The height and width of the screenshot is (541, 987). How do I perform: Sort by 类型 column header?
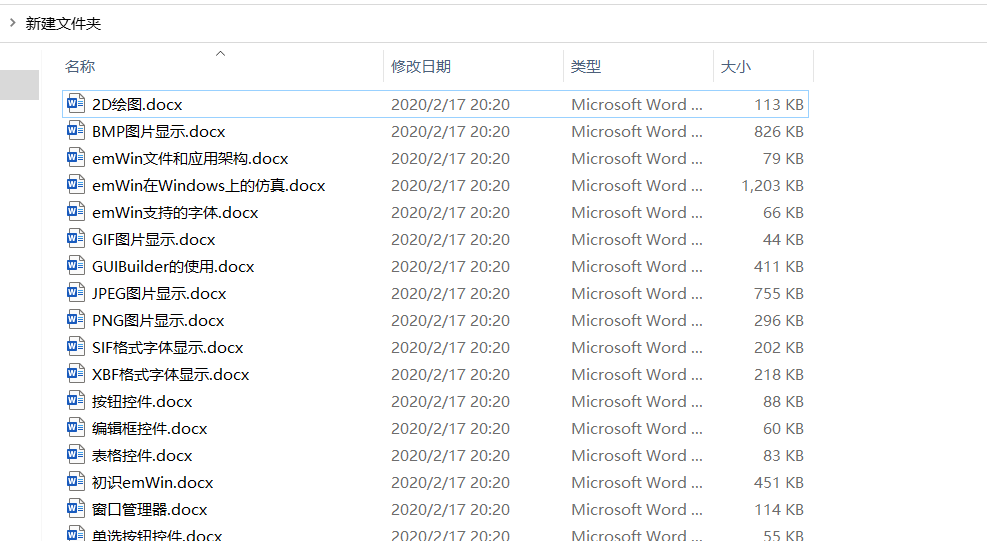586,67
